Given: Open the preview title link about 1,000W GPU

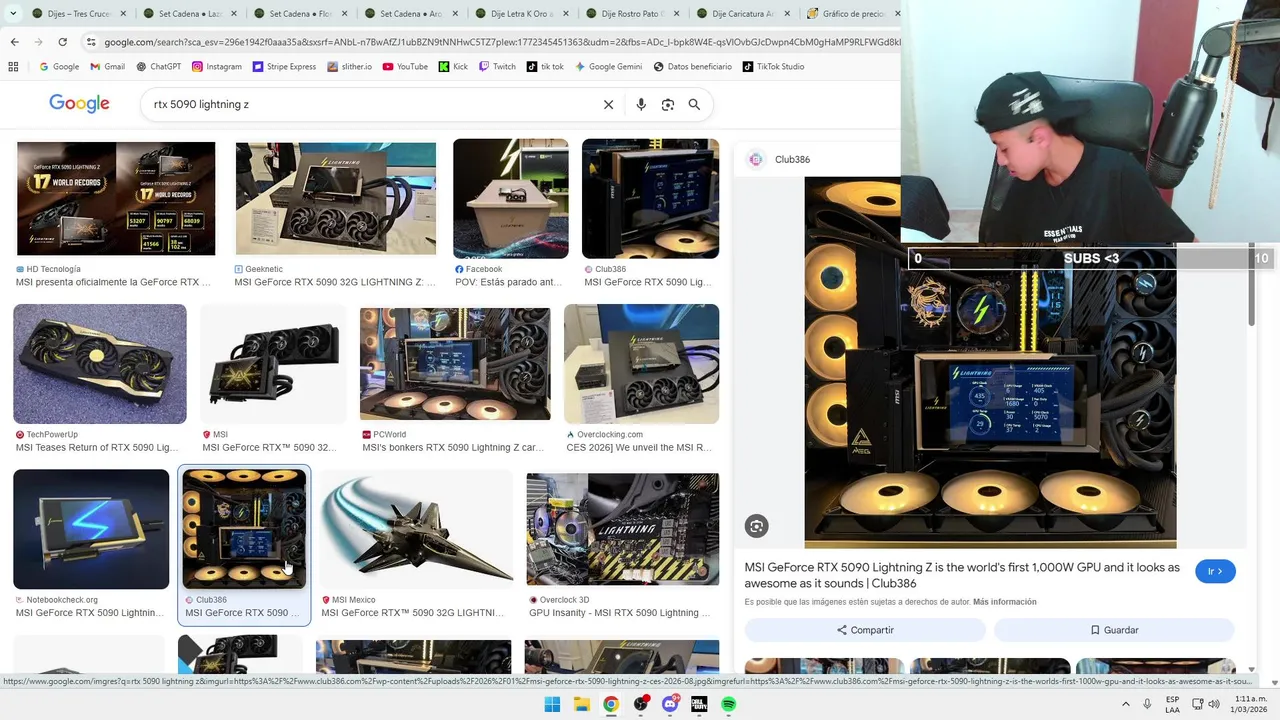Looking at the screenshot, I should click(x=962, y=575).
